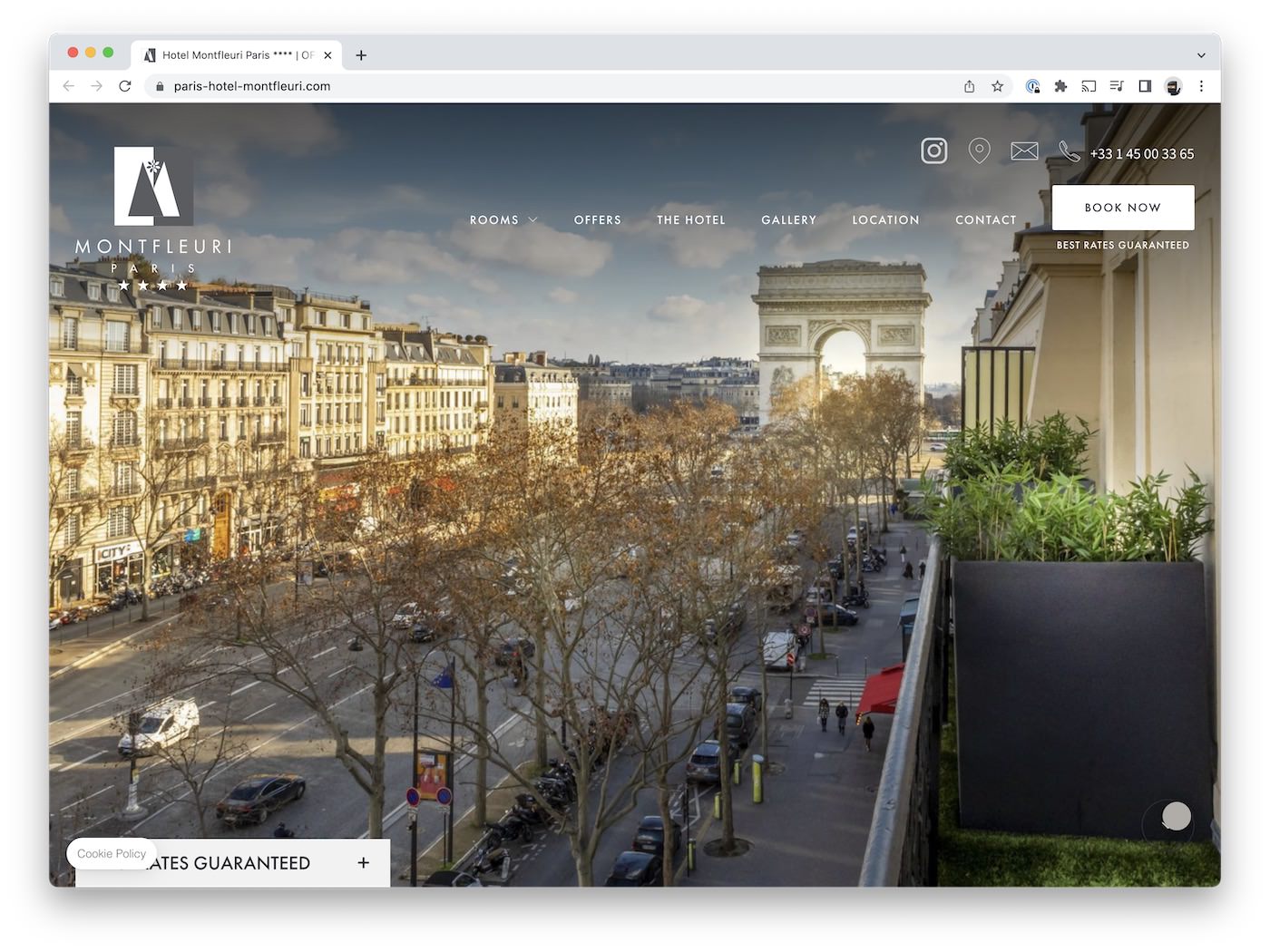Open the hotel's Instagram page icon

pyautogui.click(x=933, y=151)
